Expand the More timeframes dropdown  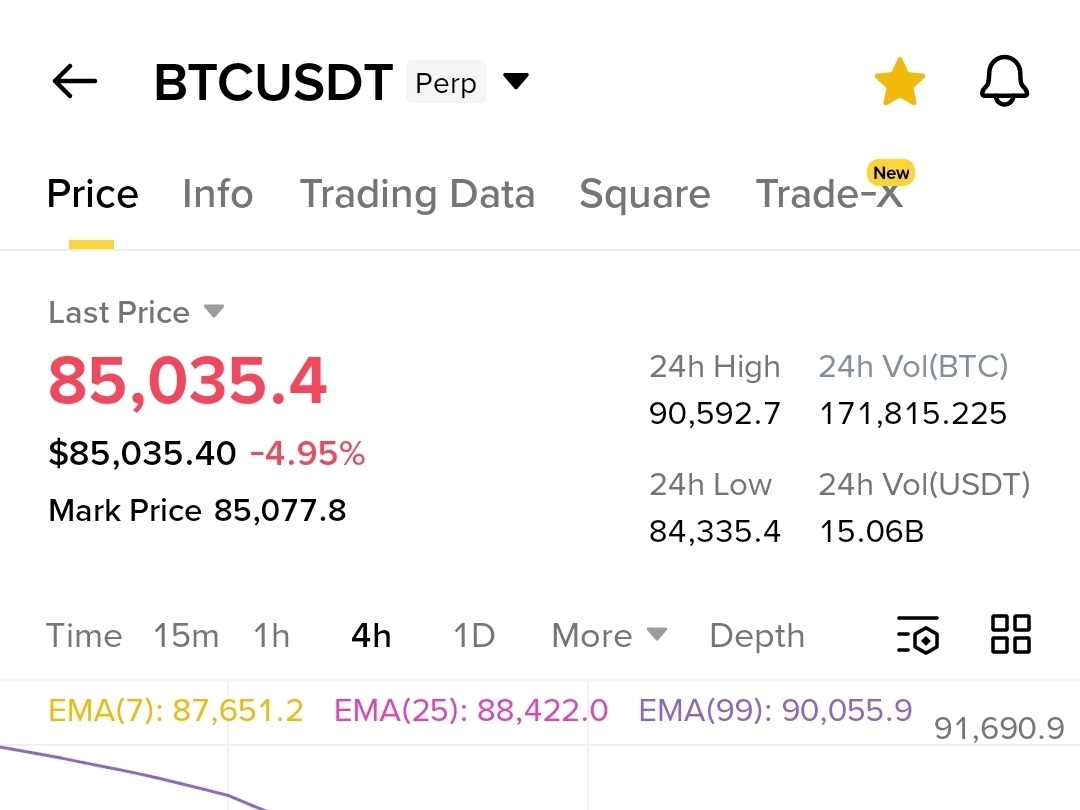coord(609,635)
